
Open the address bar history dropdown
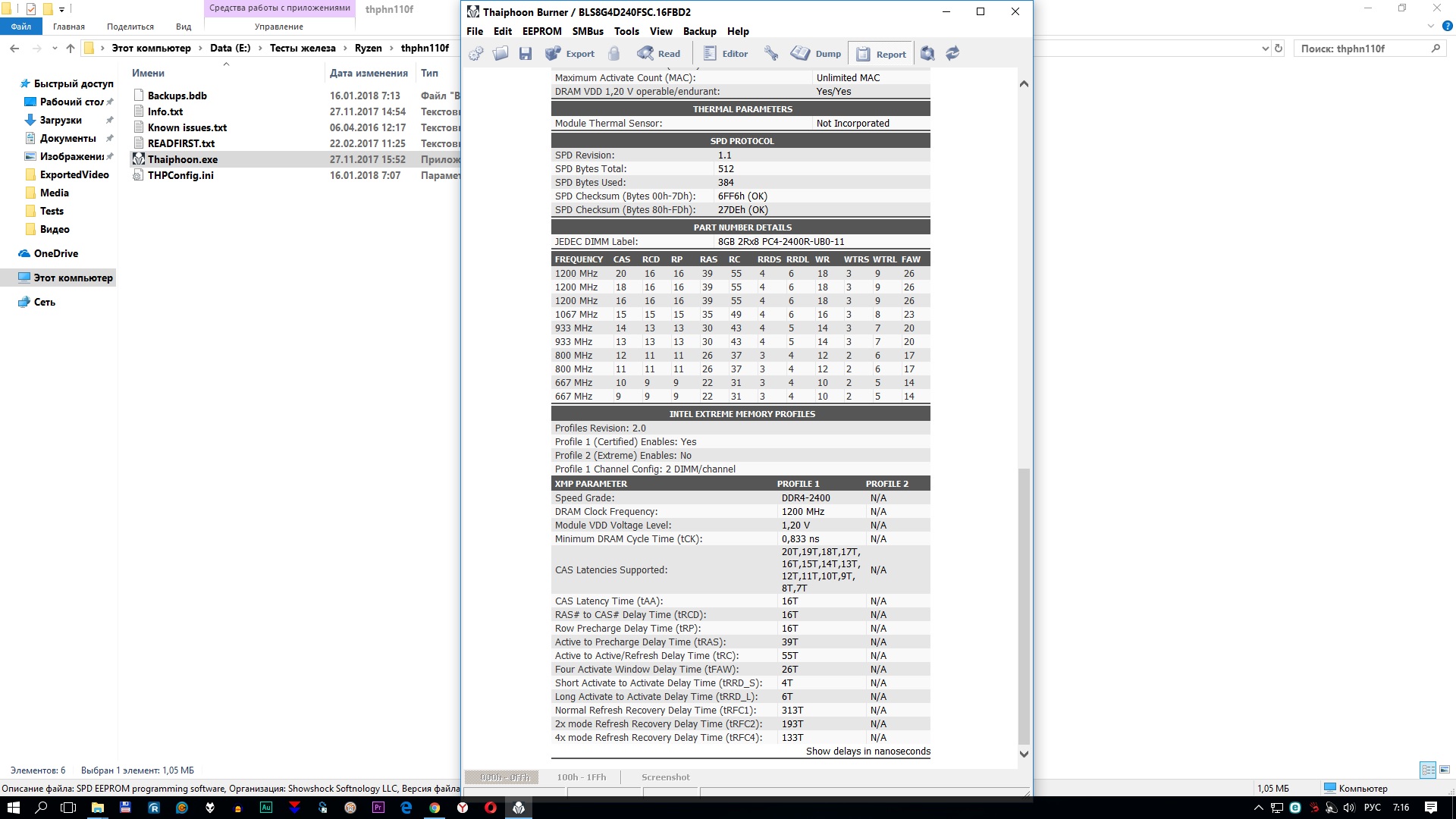tap(1265, 49)
